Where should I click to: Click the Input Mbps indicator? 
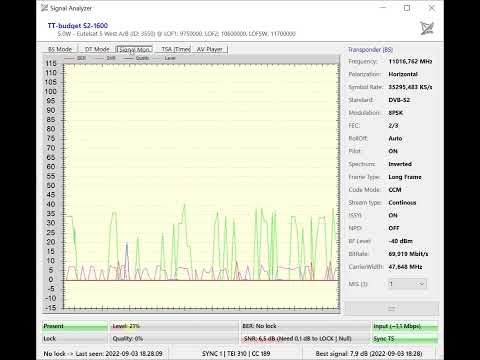click(x=405, y=326)
